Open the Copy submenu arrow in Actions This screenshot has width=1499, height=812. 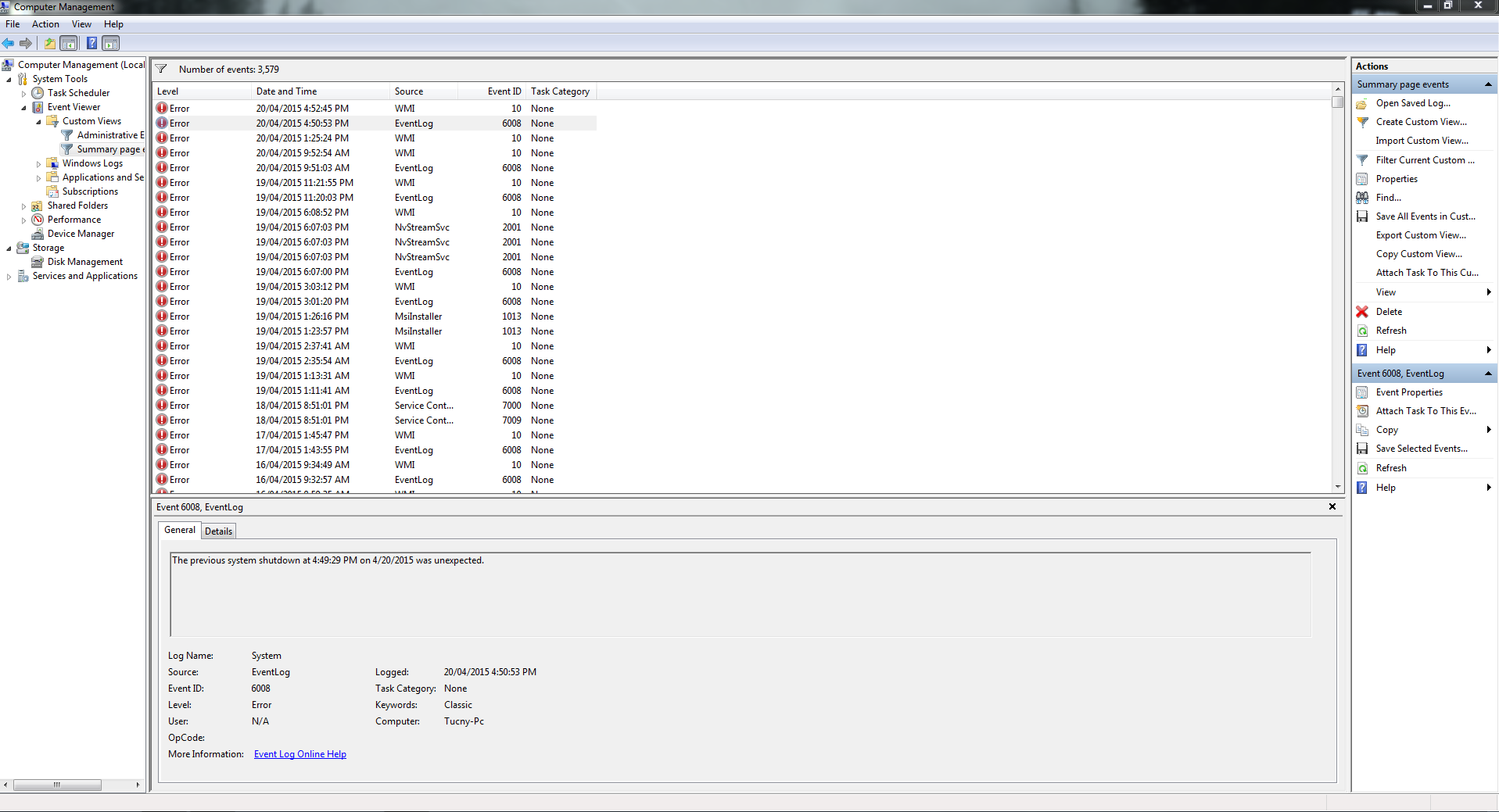click(x=1488, y=430)
